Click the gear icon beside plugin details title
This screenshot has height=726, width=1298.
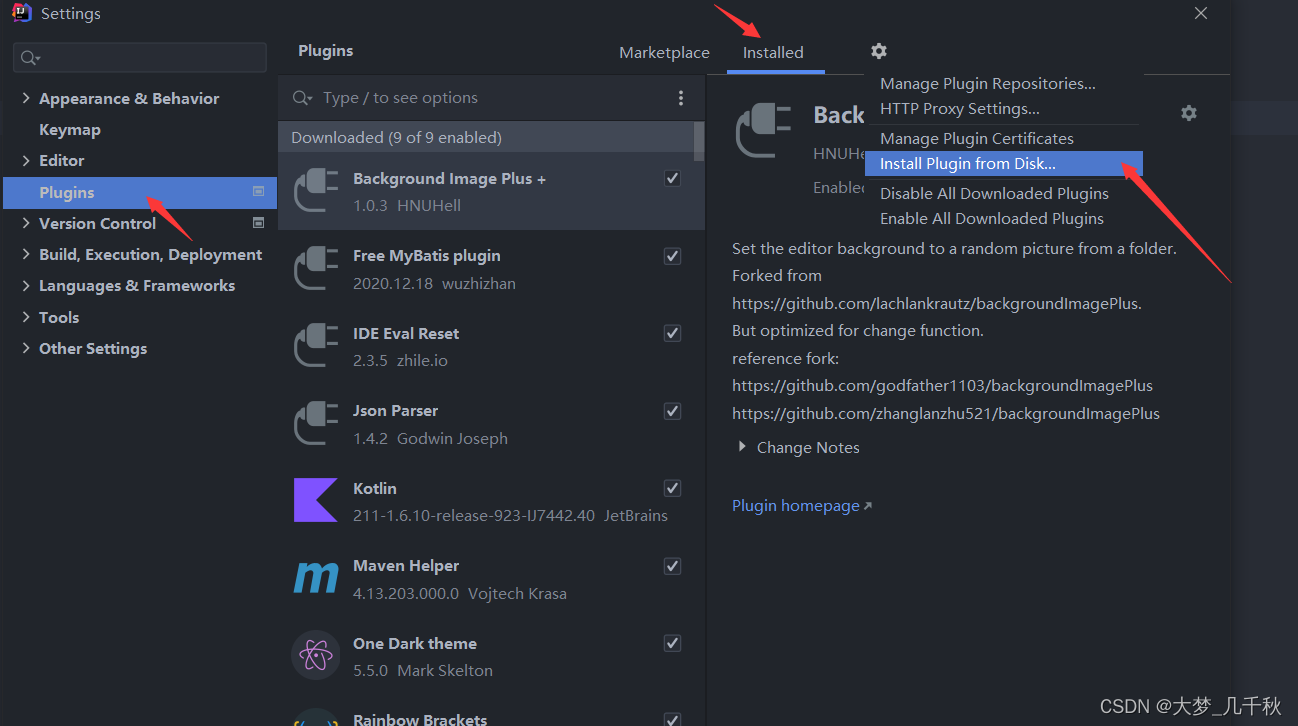coord(1188,113)
